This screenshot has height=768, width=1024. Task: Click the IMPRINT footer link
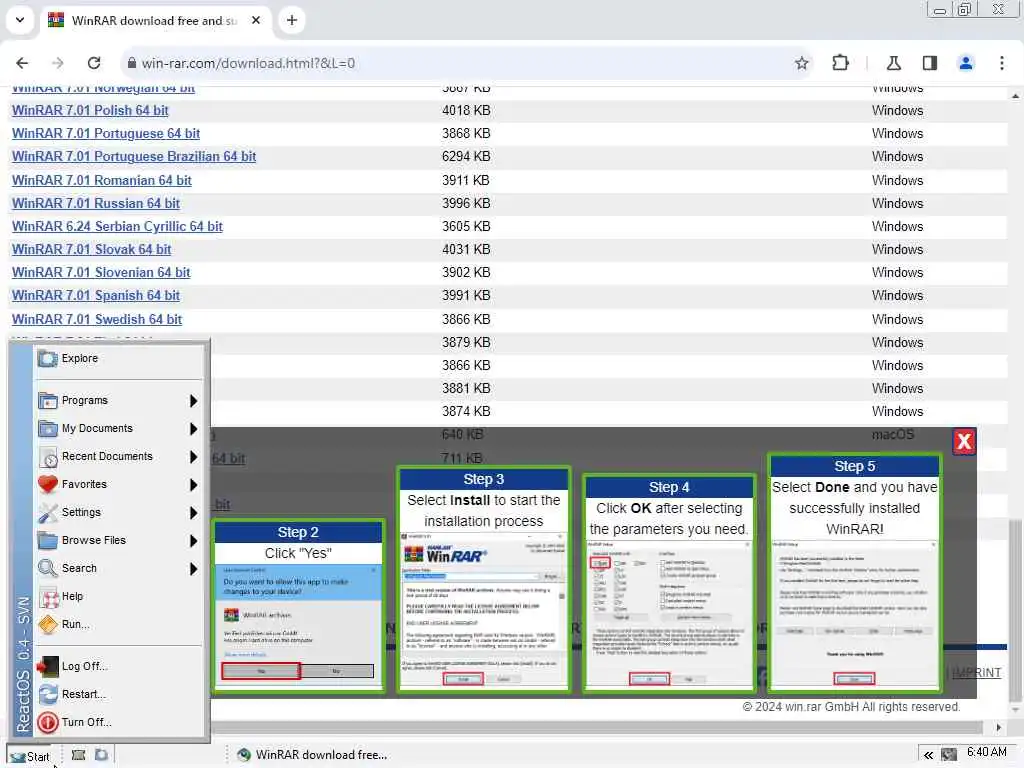976,673
